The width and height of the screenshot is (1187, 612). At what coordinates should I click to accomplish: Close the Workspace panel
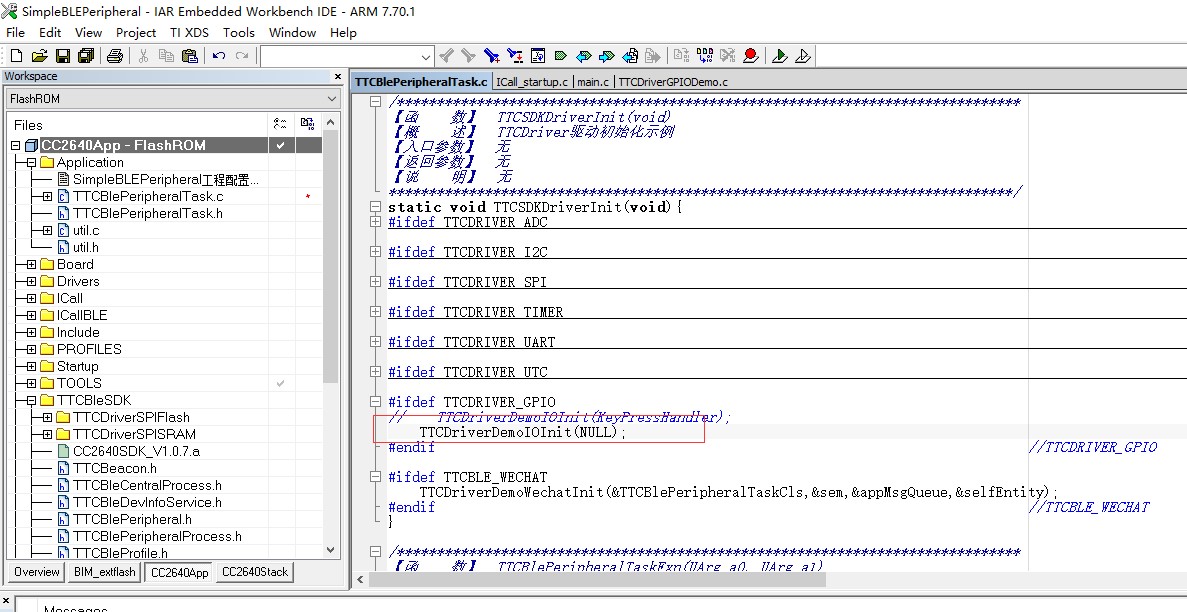(338, 76)
